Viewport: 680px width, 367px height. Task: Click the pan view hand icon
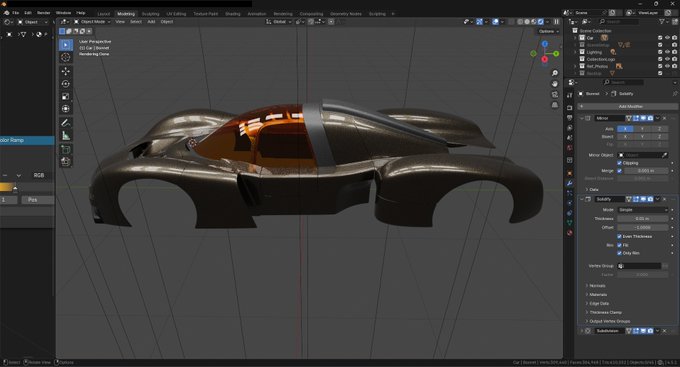[555, 84]
